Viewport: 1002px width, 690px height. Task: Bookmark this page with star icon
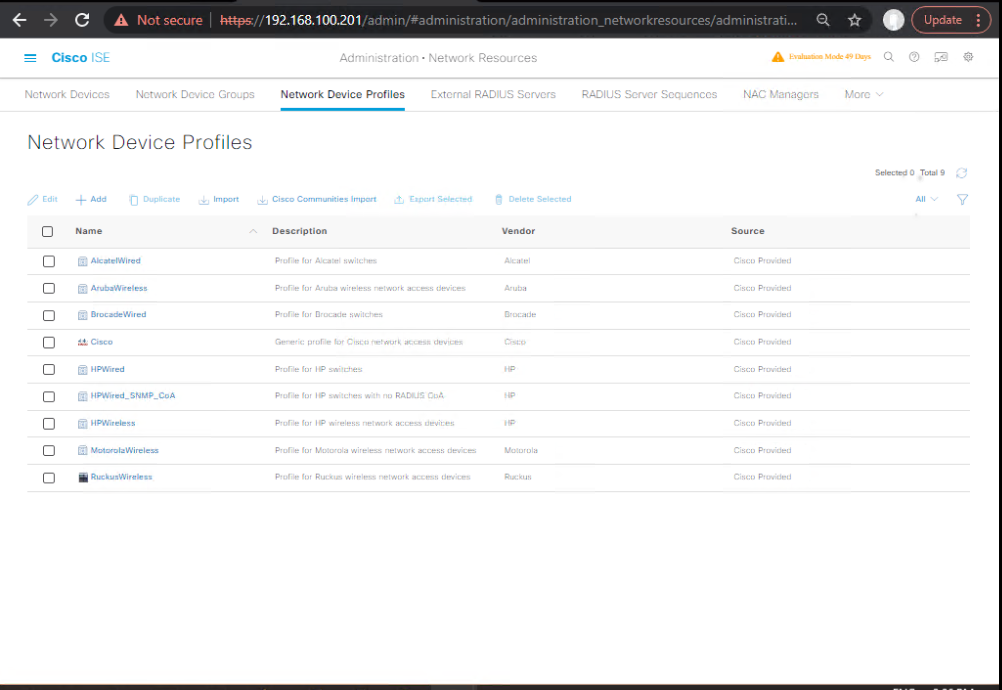tap(854, 20)
